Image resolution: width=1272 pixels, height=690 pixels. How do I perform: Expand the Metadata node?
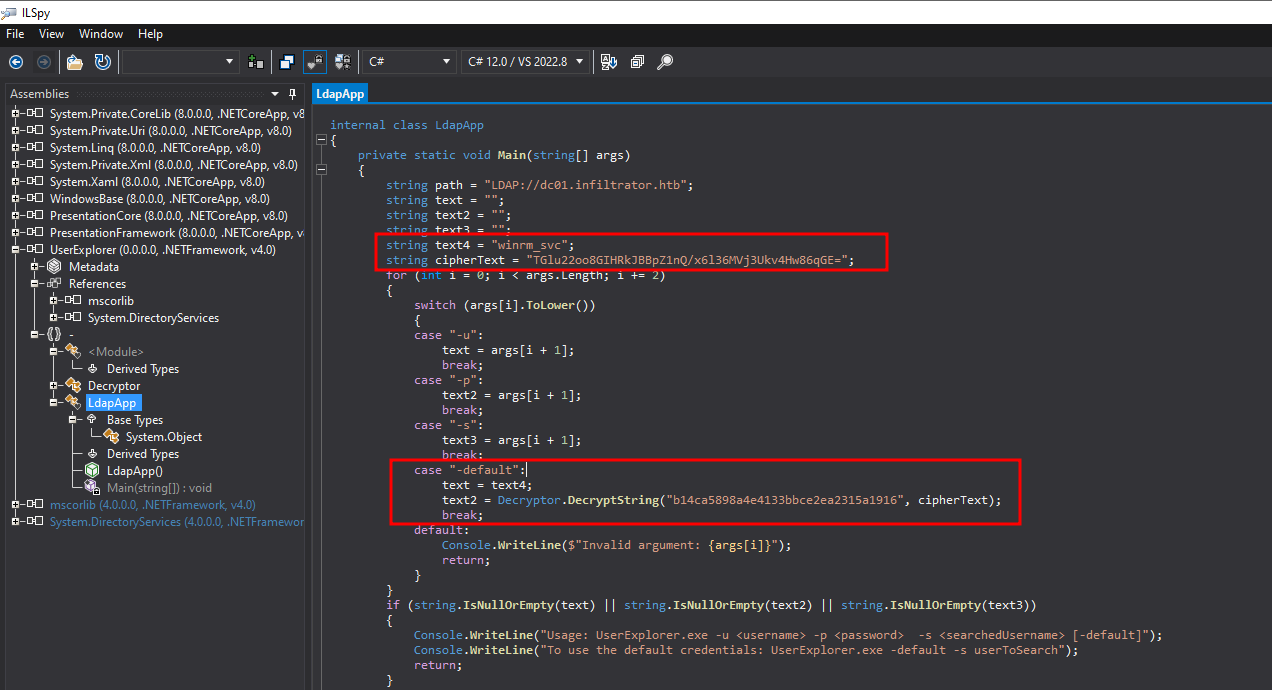coord(36,266)
